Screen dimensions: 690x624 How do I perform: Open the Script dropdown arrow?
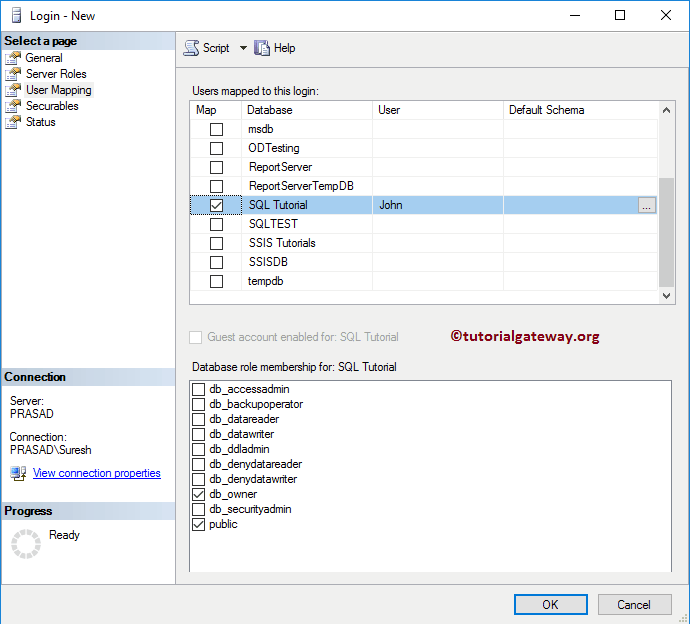pyautogui.click(x=243, y=48)
